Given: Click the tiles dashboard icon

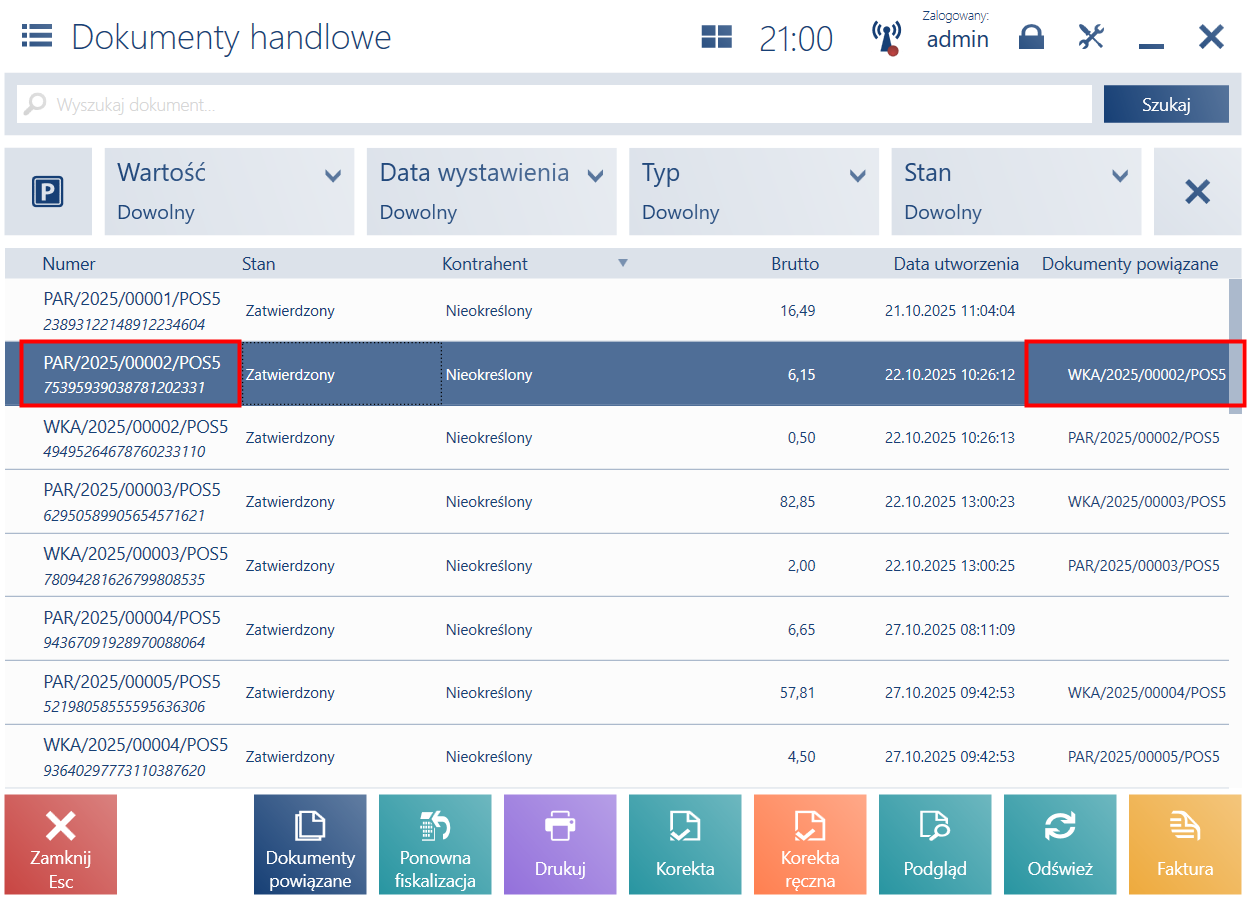Looking at the screenshot, I should pyautogui.click(x=716, y=38).
